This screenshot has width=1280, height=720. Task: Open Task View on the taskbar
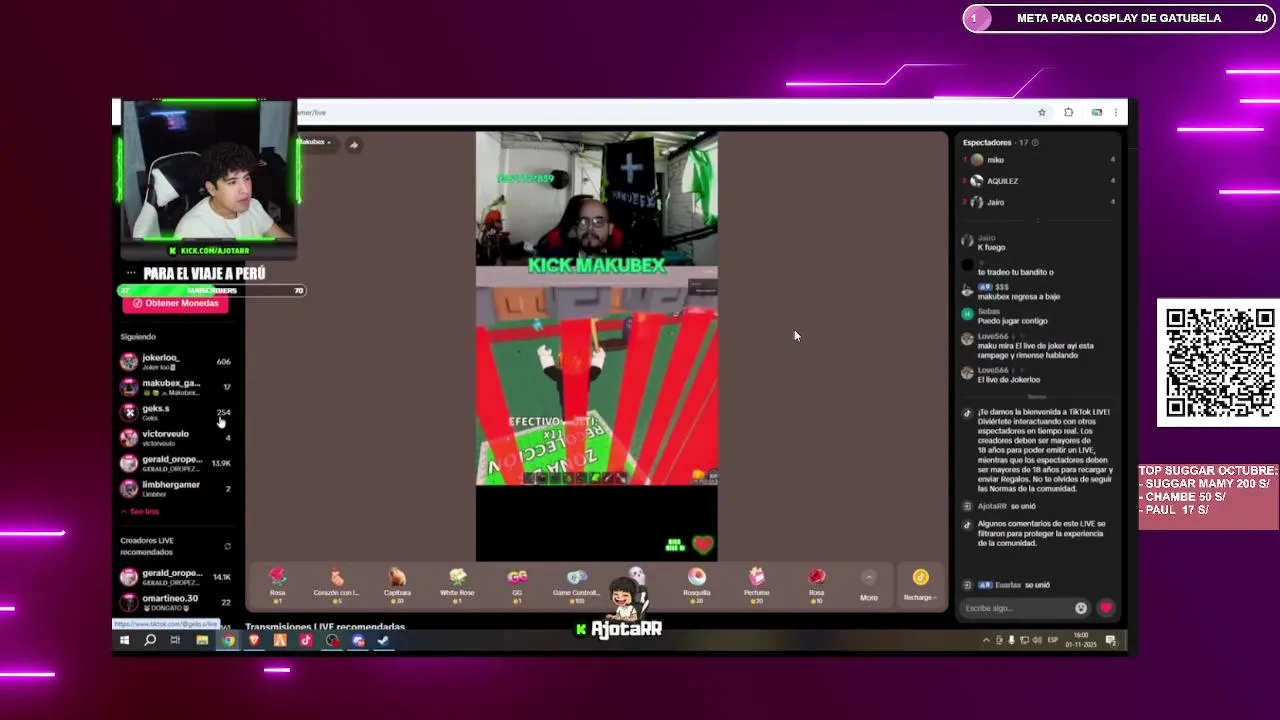coord(175,641)
